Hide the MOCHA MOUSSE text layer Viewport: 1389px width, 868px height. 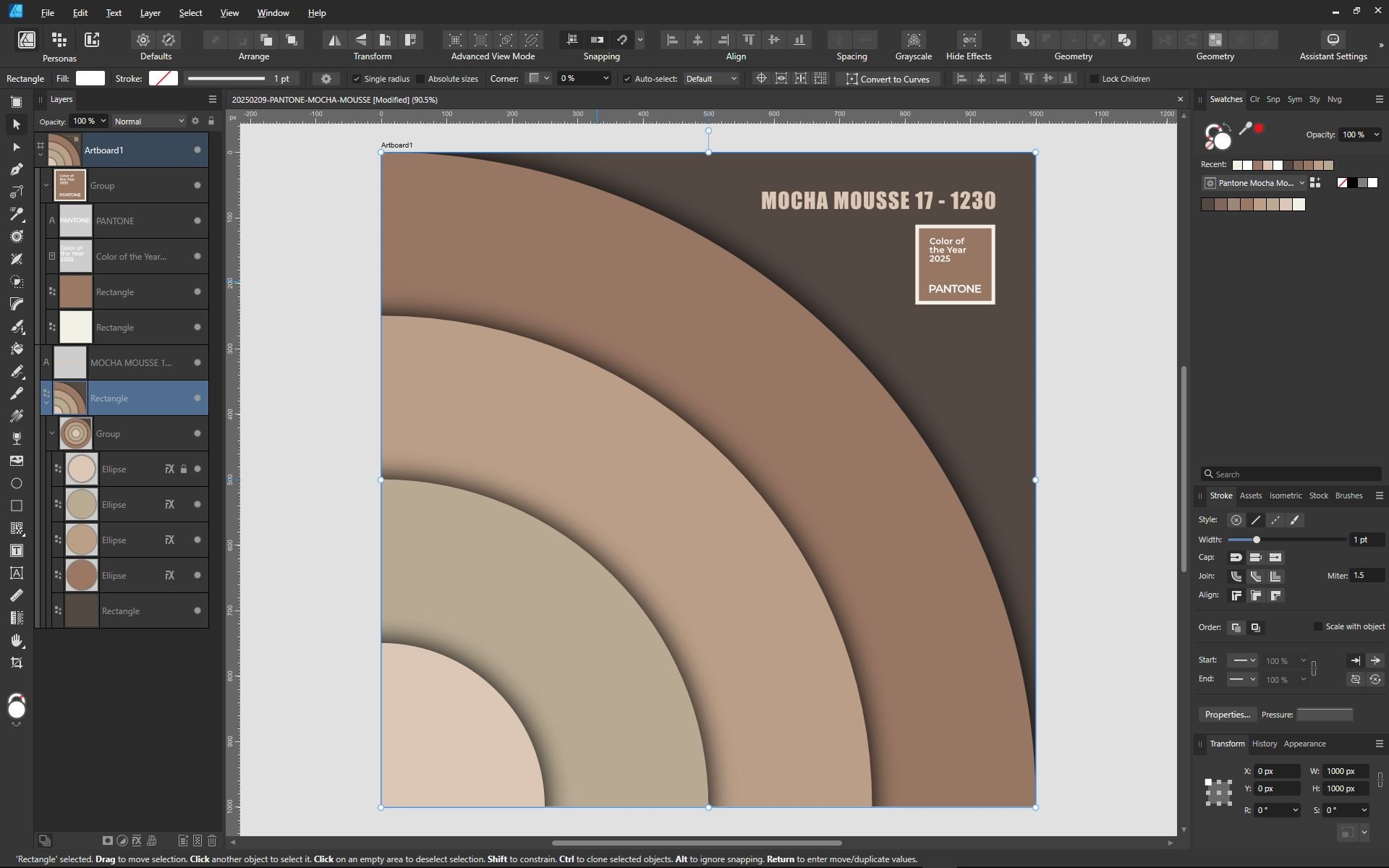(197, 363)
